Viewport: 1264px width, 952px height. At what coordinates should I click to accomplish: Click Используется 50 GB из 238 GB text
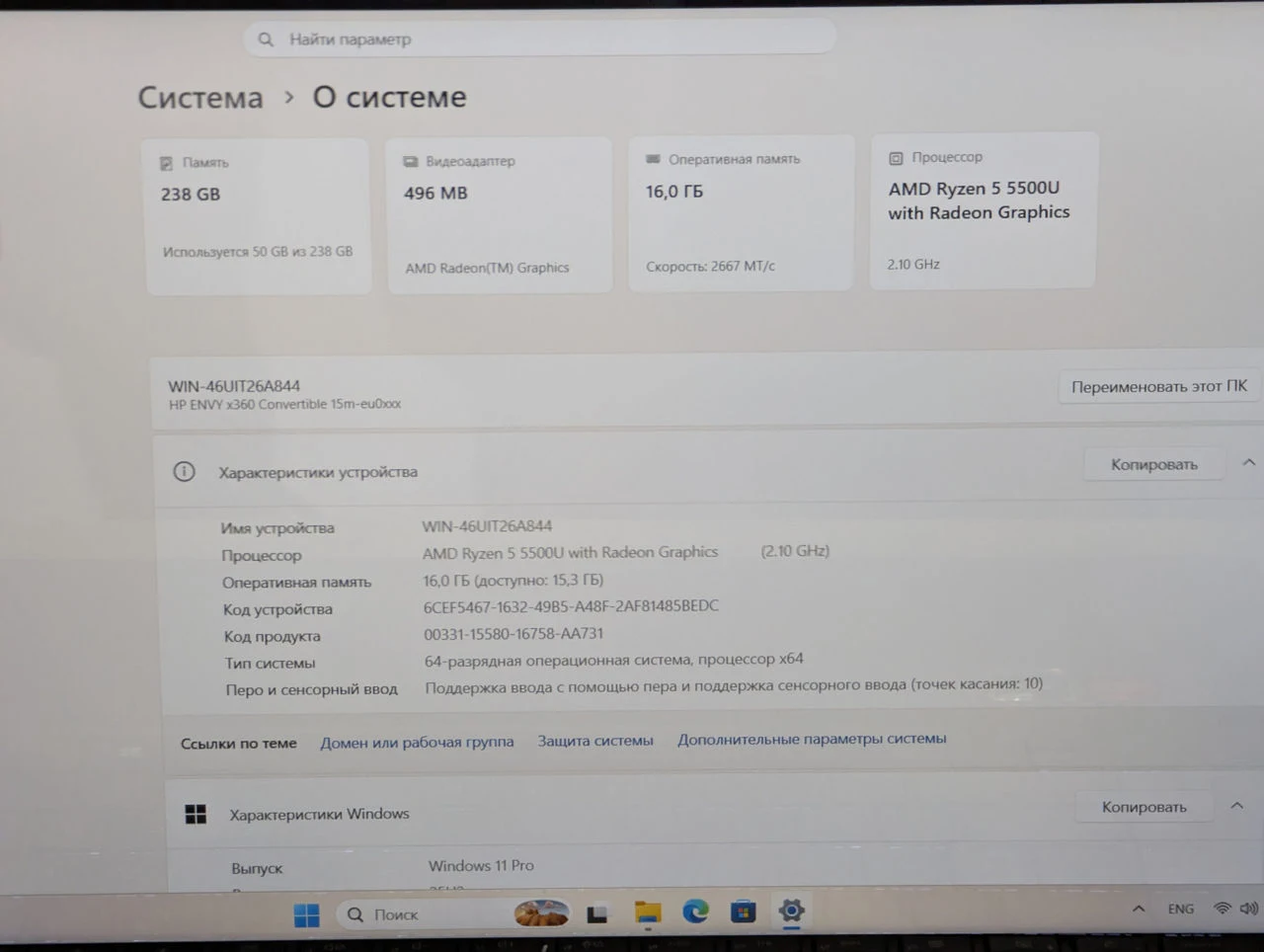tap(258, 252)
